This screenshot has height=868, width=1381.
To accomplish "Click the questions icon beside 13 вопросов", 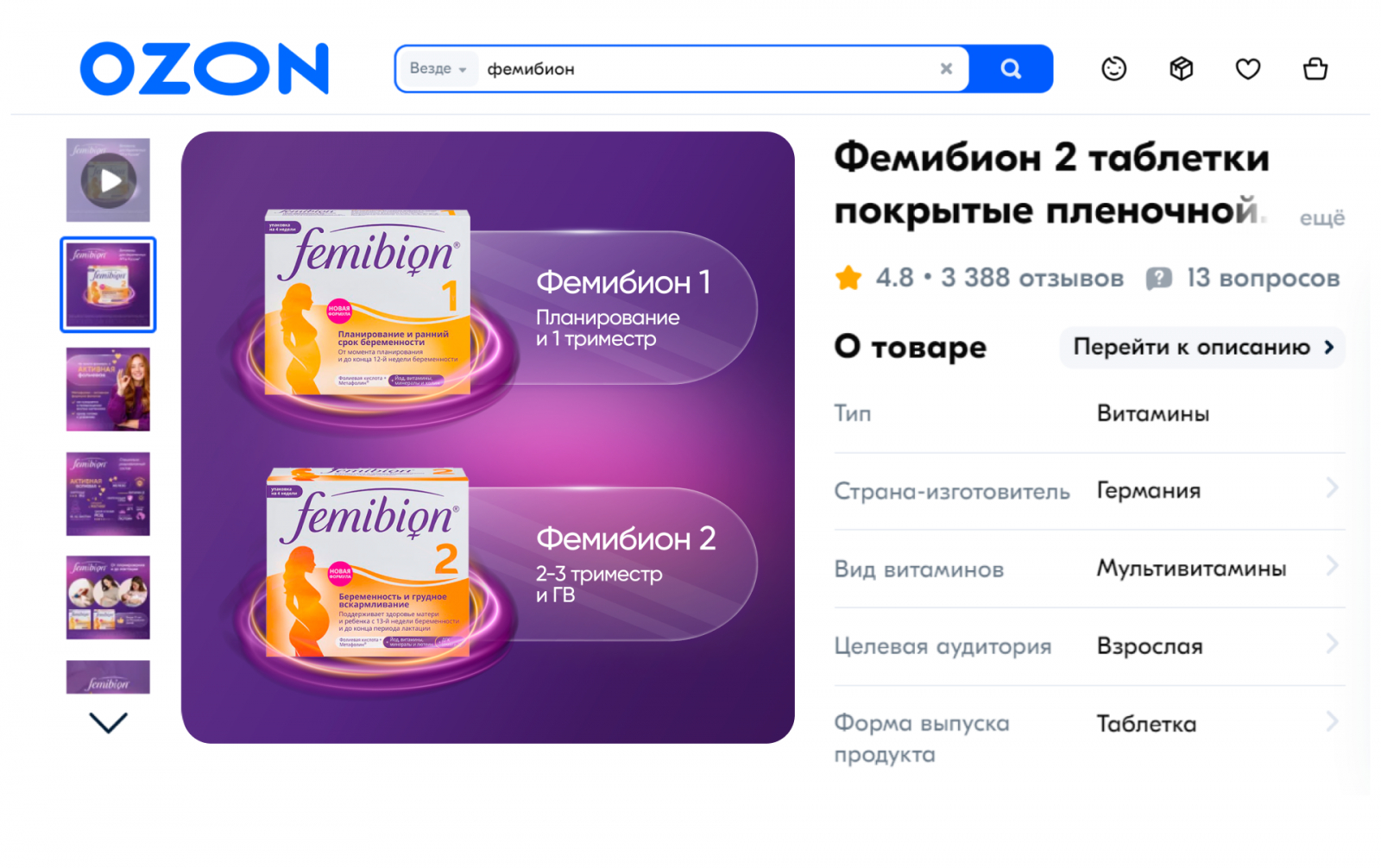I will tap(1158, 278).
